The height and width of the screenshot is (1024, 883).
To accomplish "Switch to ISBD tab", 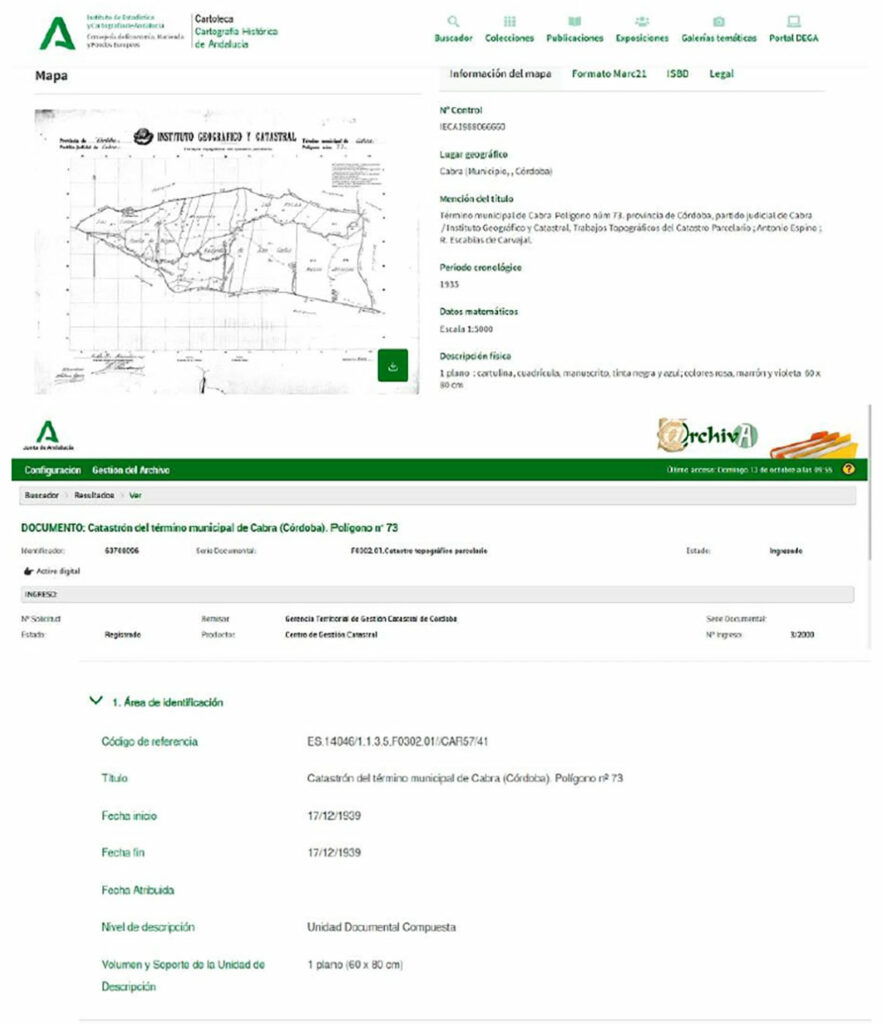I will (677, 74).
